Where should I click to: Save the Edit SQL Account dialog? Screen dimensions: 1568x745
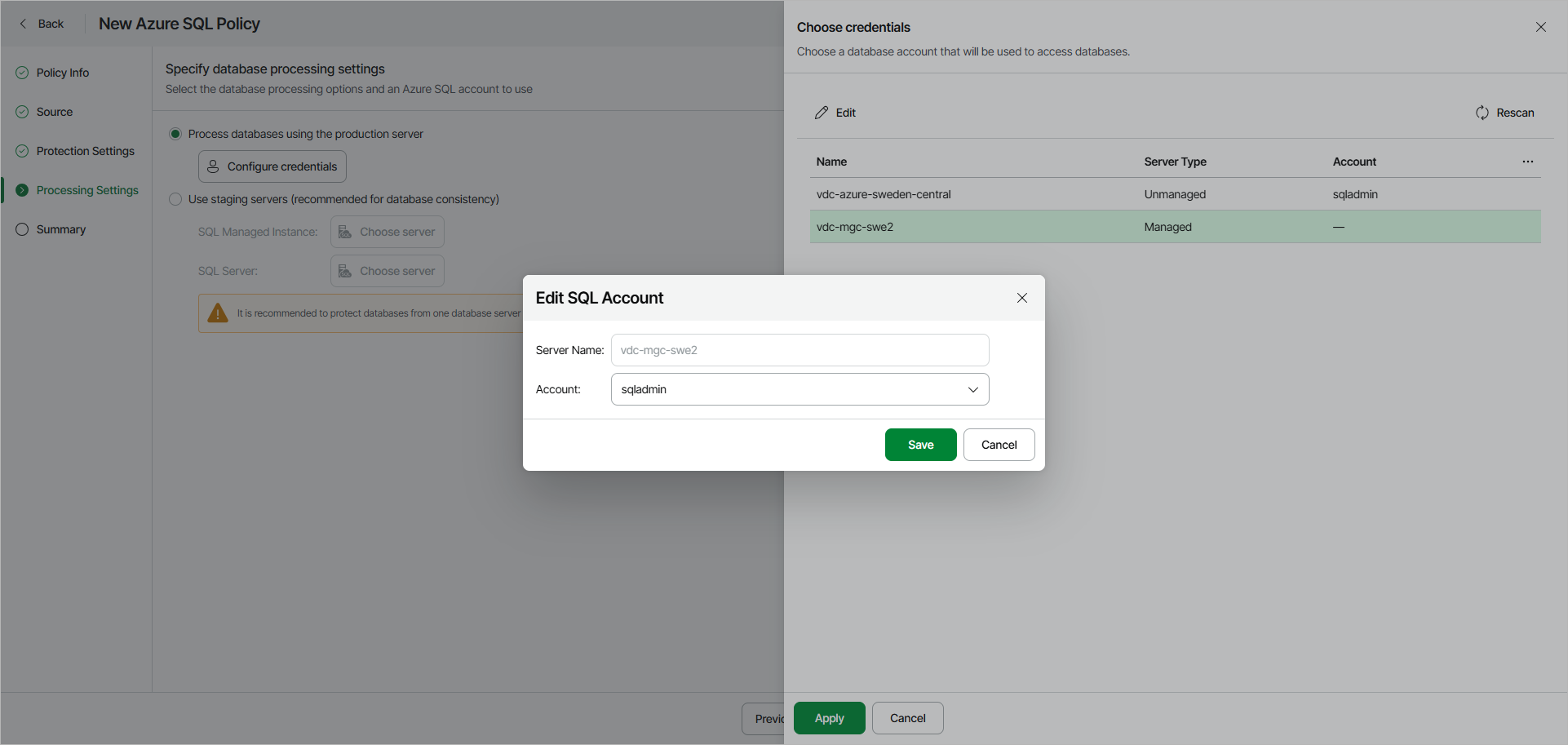(x=920, y=444)
